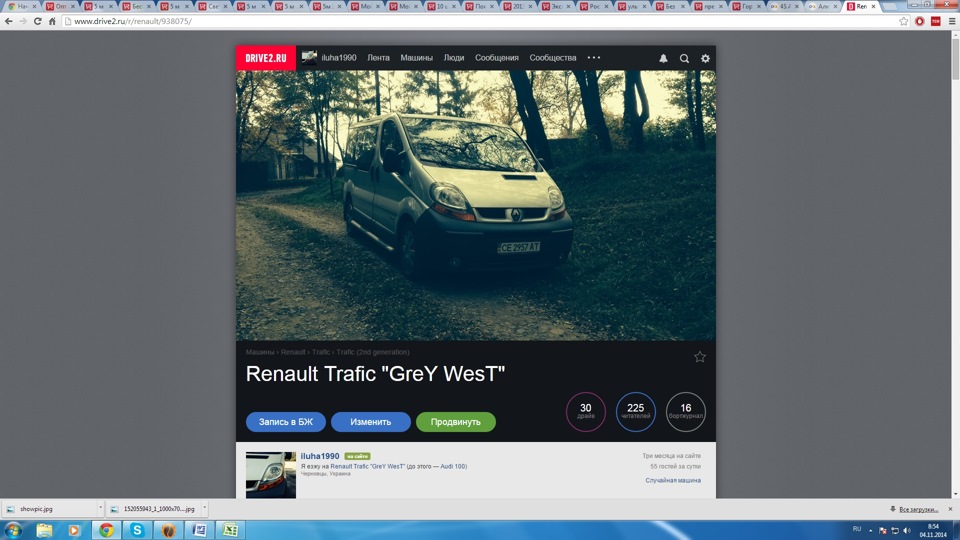Click the 16 бортжурнал counter circle
Image resolution: width=960 pixels, height=540 pixels.
[x=686, y=411]
